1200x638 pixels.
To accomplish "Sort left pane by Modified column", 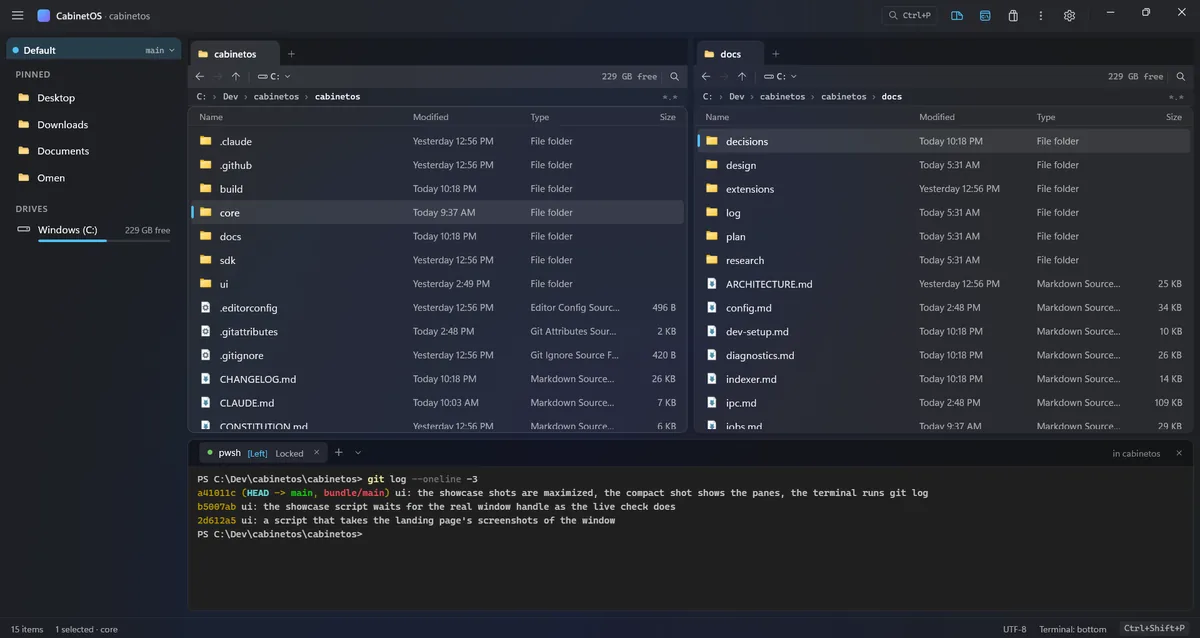I will (x=431, y=117).
